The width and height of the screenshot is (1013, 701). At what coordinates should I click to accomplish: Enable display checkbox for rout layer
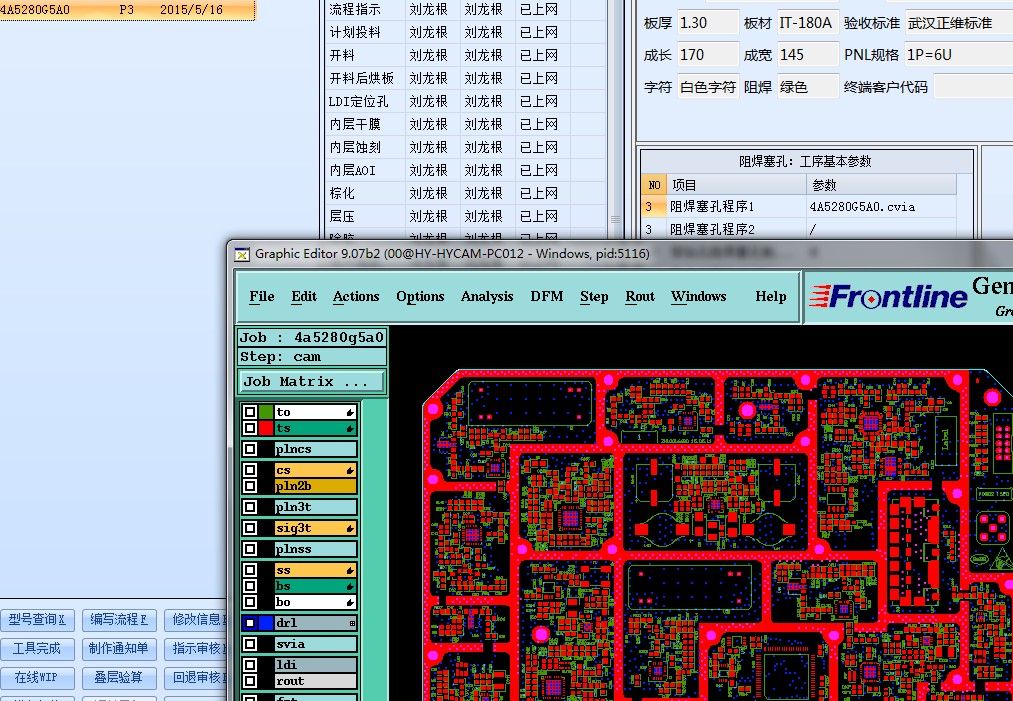coord(250,681)
